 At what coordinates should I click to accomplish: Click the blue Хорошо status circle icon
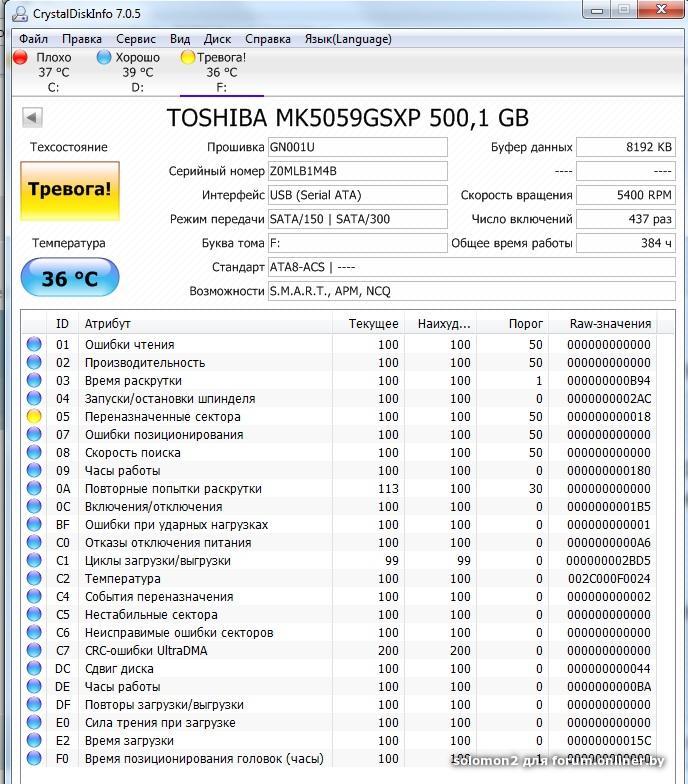104,58
